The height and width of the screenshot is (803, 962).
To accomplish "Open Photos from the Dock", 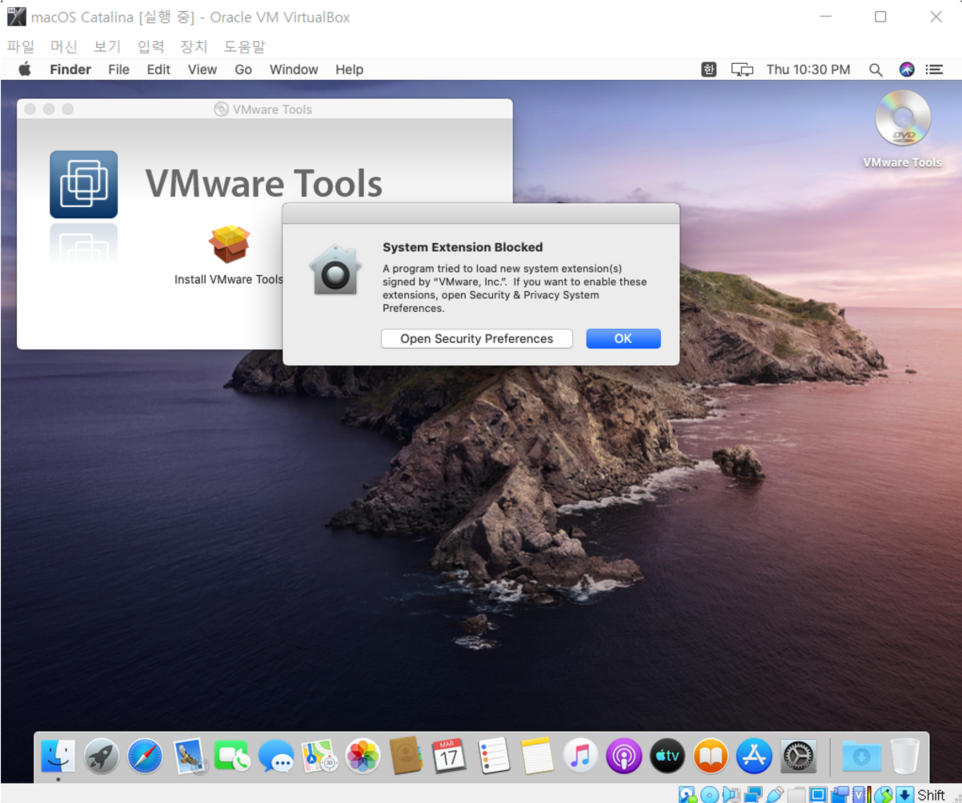I will click(363, 756).
